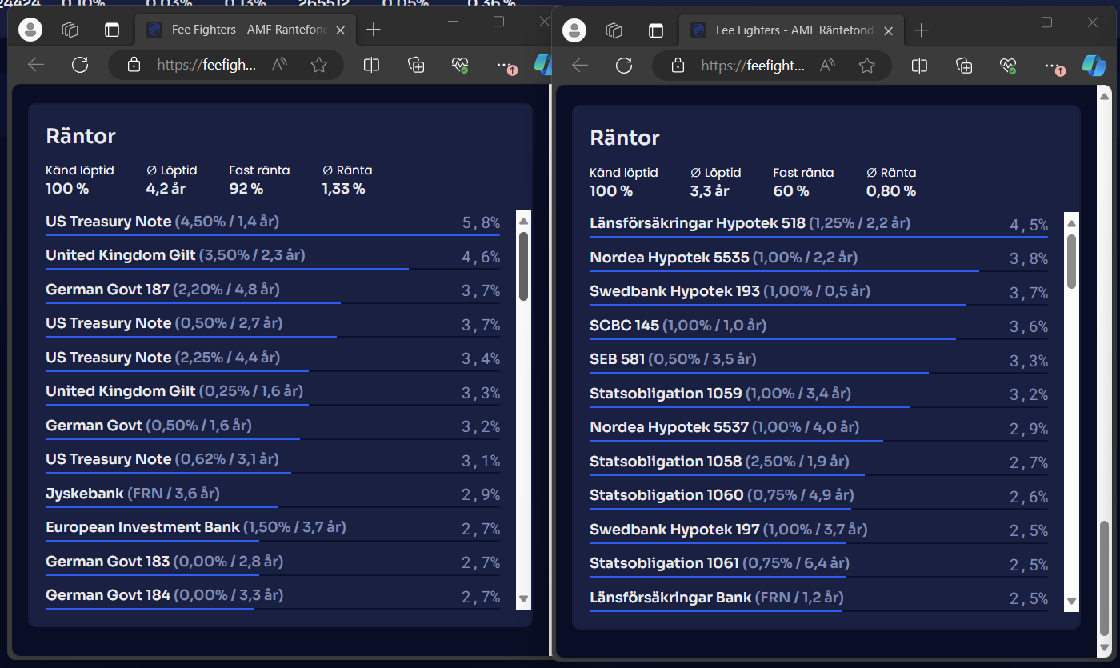This screenshot has width=1120, height=668.
Task: Click the URL field in the right window
Action: coord(752,66)
